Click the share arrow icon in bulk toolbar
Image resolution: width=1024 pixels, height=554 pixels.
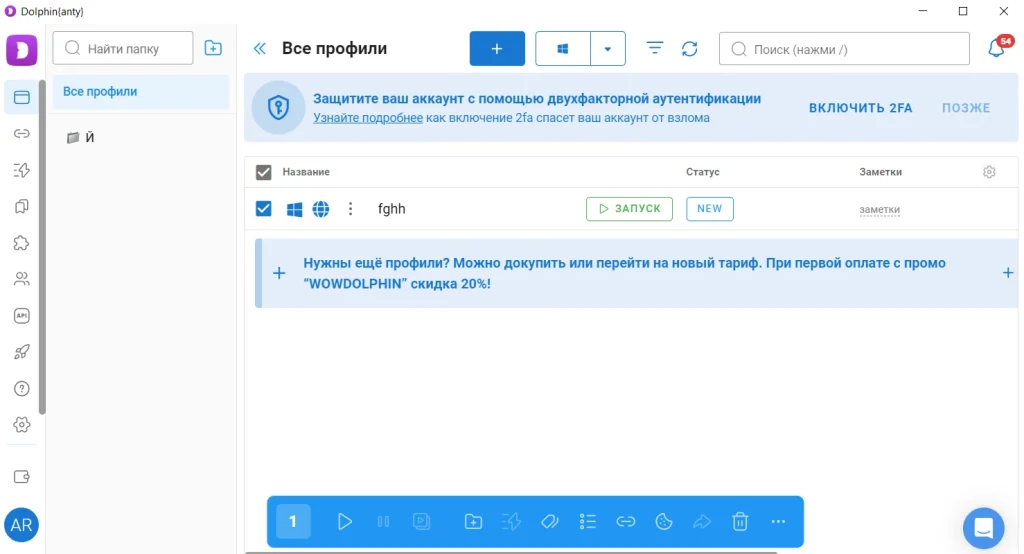[x=702, y=521]
